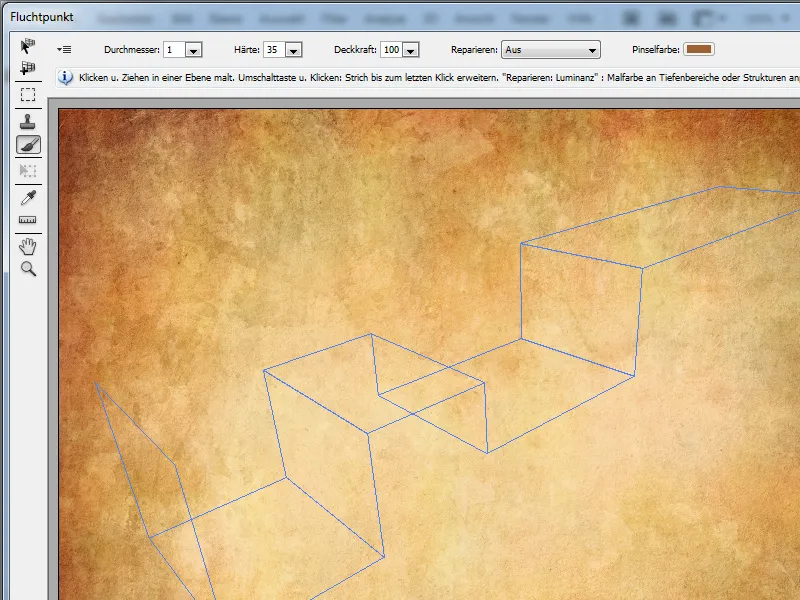800x600 pixels.
Task: Select the Measure ruler tool
Action: pyautogui.click(x=28, y=220)
